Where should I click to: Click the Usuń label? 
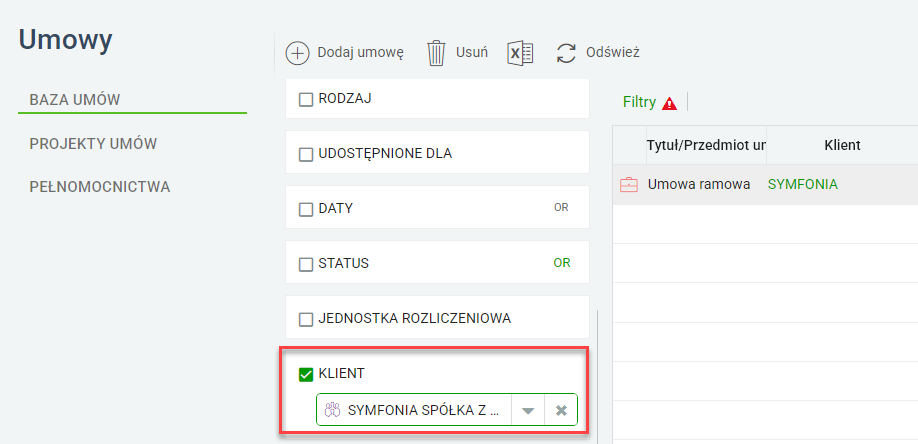click(472, 53)
